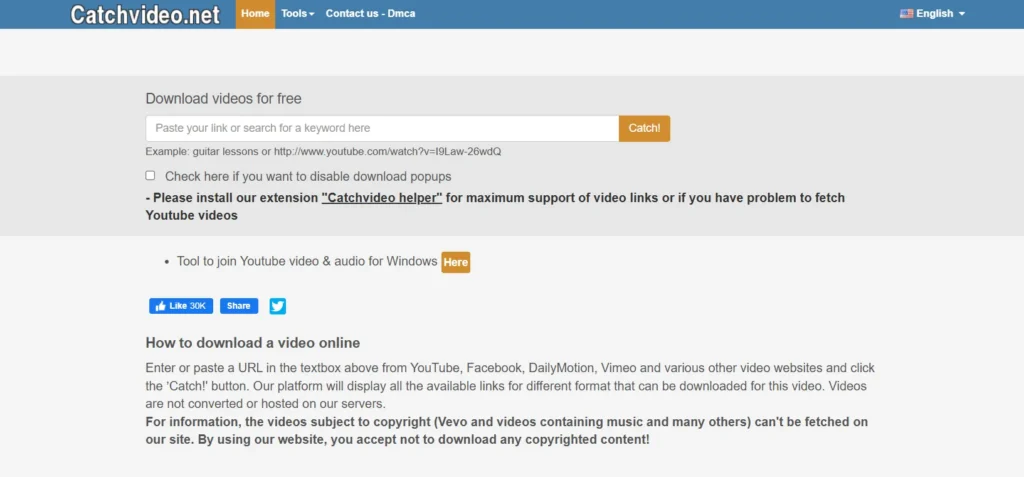1024x477 pixels.
Task: Click the Facebook thumbs-up Like icon
Action: point(159,306)
